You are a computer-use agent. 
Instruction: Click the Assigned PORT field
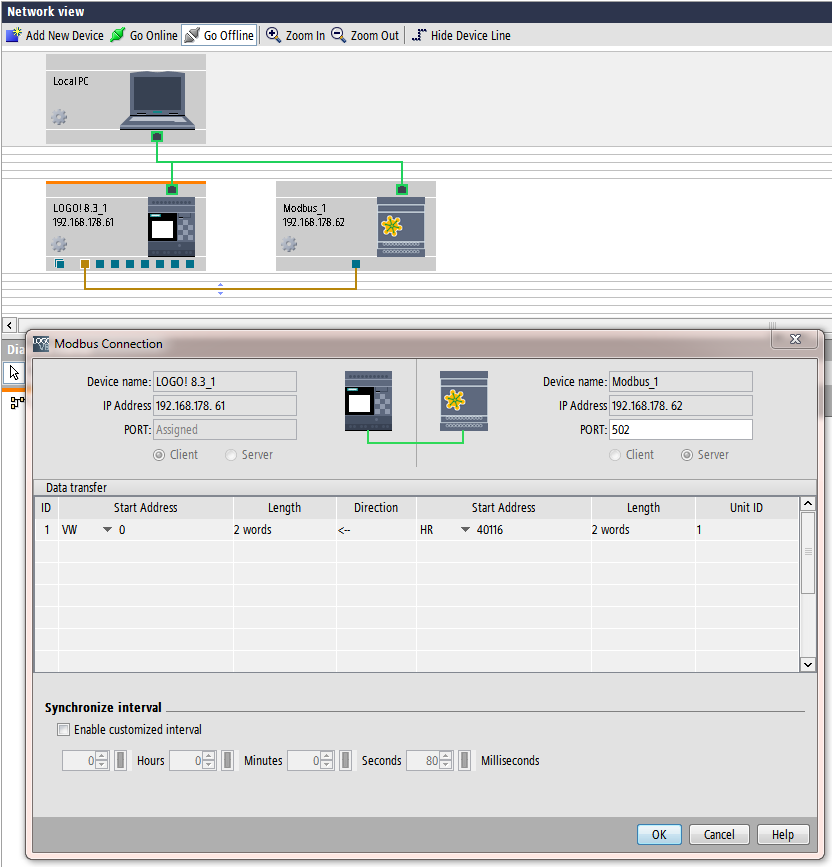coord(225,430)
